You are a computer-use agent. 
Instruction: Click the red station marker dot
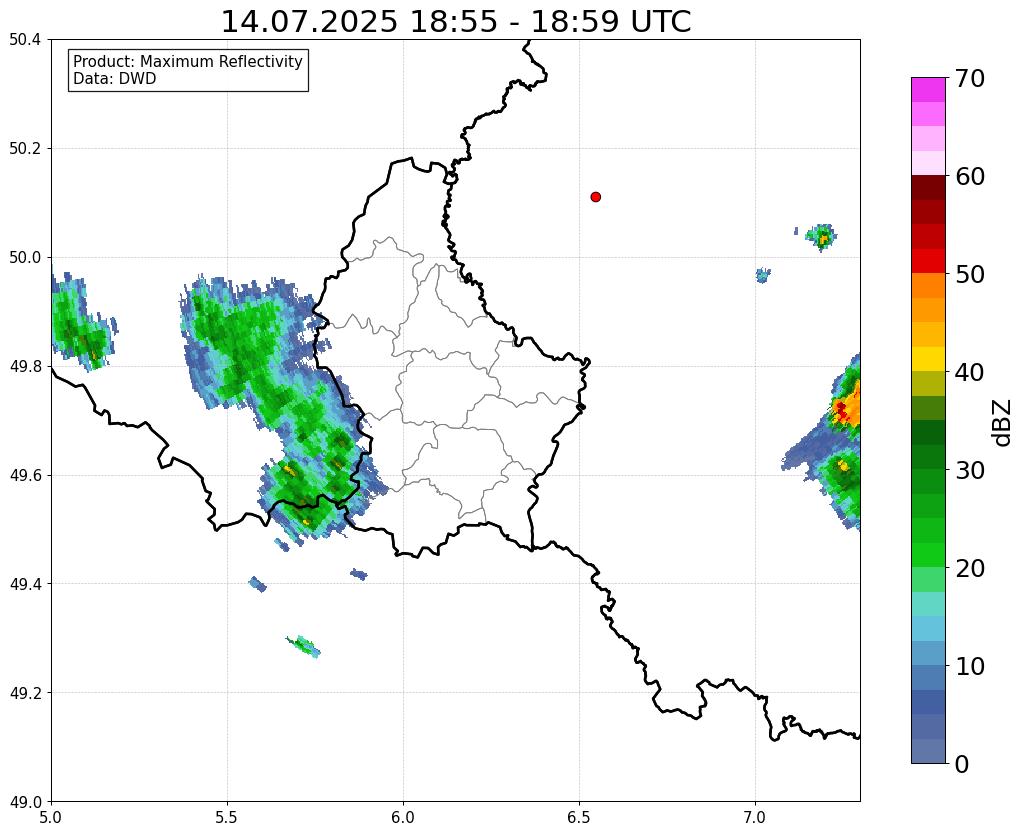click(595, 197)
